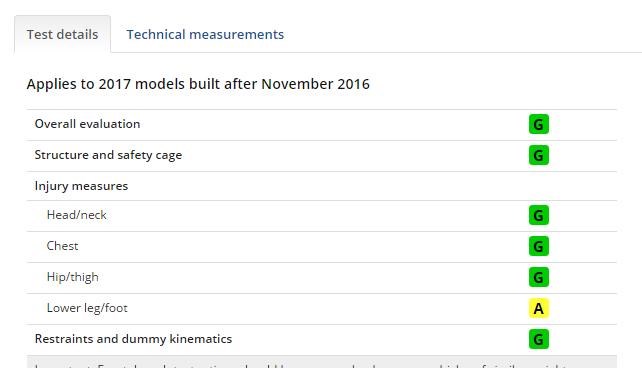Image resolution: width=642 pixels, height=368 pixels.
Task: Select the Test details tab
Action: coord(62,34)
